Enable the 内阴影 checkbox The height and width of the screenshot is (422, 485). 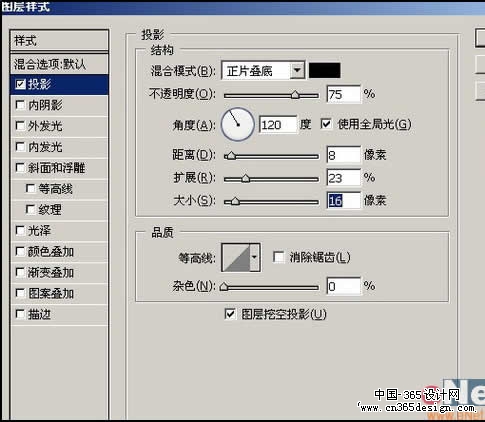point(20,105)
